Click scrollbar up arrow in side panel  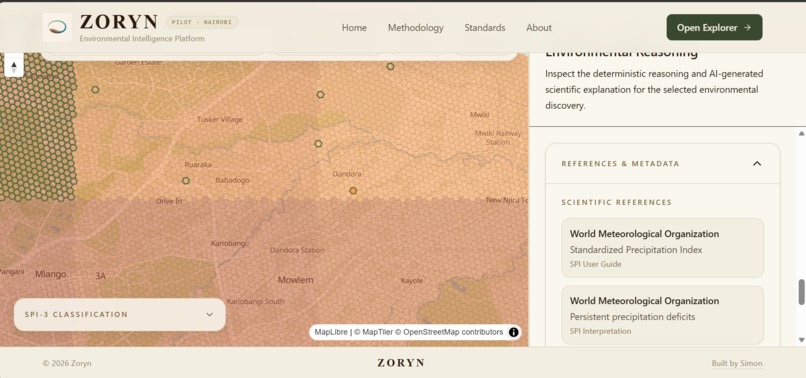801,133
